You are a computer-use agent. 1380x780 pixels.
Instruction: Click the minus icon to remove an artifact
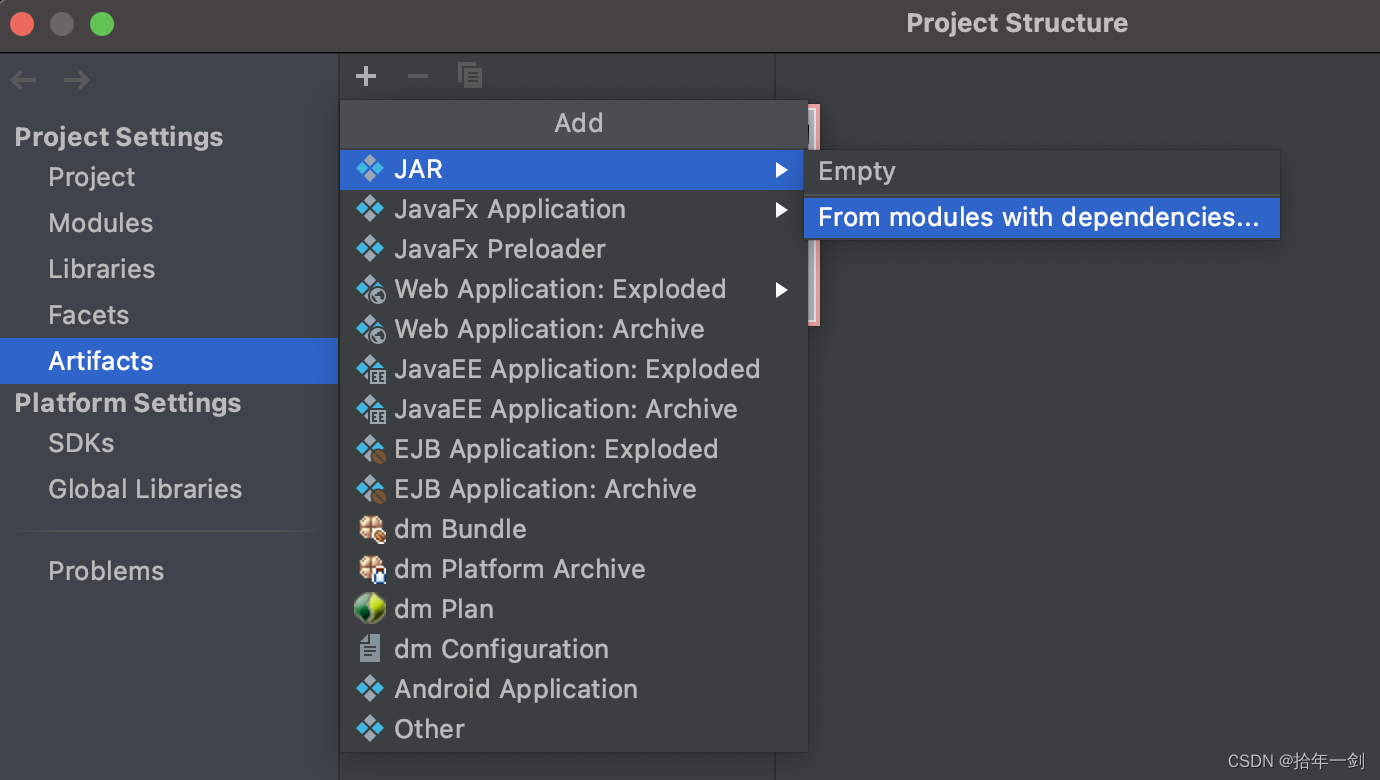(x=417, y=75)
